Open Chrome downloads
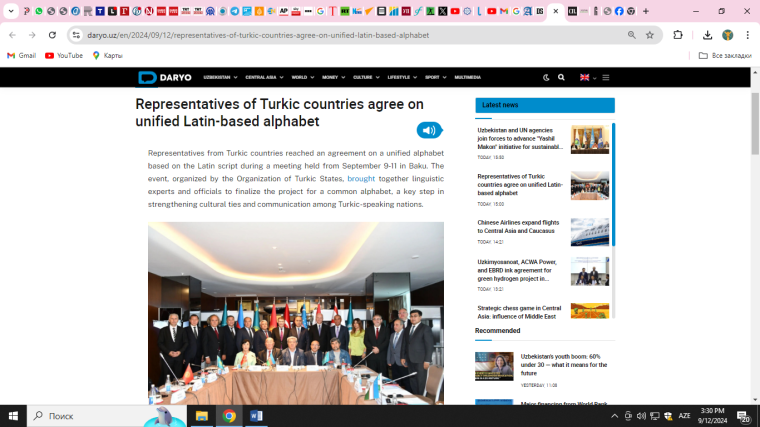This screenshot has width=760, height=427. [x=708, y=35]
